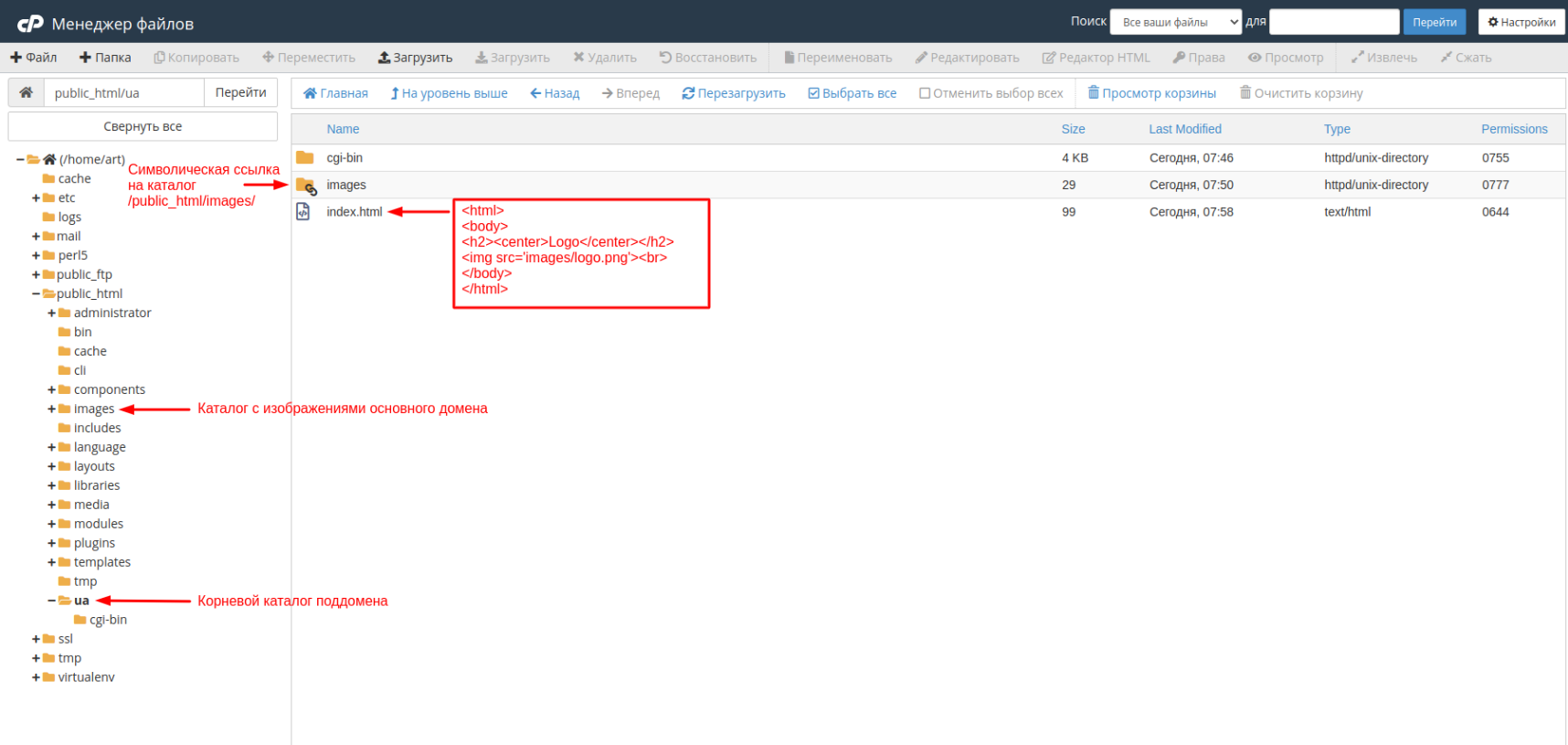Click the Upload (Загрузить) toolbar icon
Image resolution: width=1568 pixels, height=745 pixels.
pyautogui.click(x=385, y=58)
